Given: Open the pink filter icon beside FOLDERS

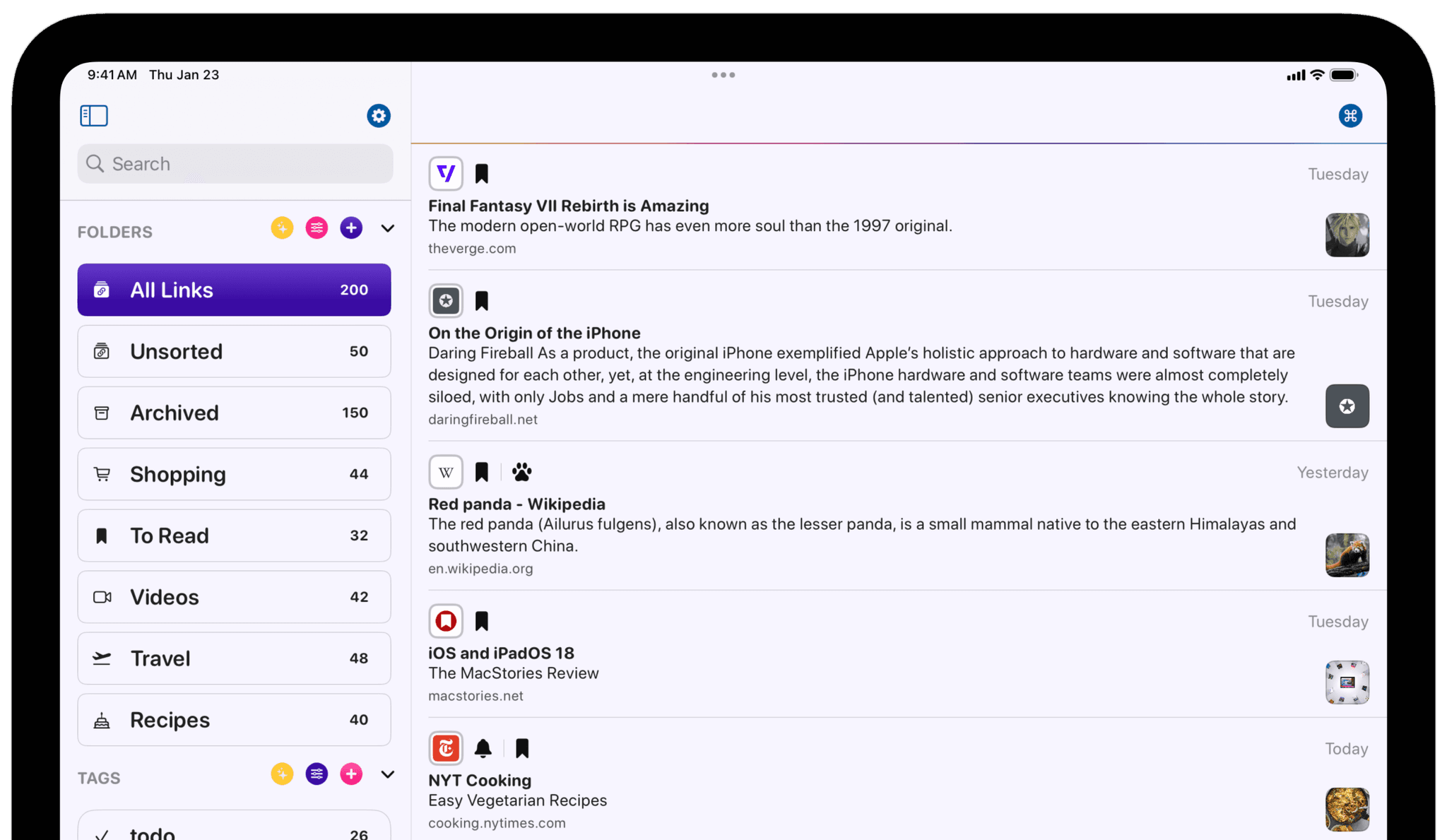Looking at the screenshot, I should coord(317,228).
